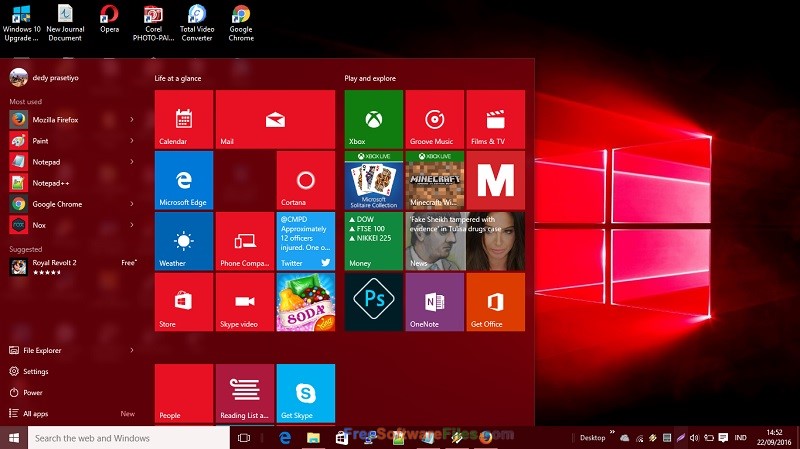Screen dimensions: 800x449
Task: Open the clock showing 14:52
Action: pos(774,438)
